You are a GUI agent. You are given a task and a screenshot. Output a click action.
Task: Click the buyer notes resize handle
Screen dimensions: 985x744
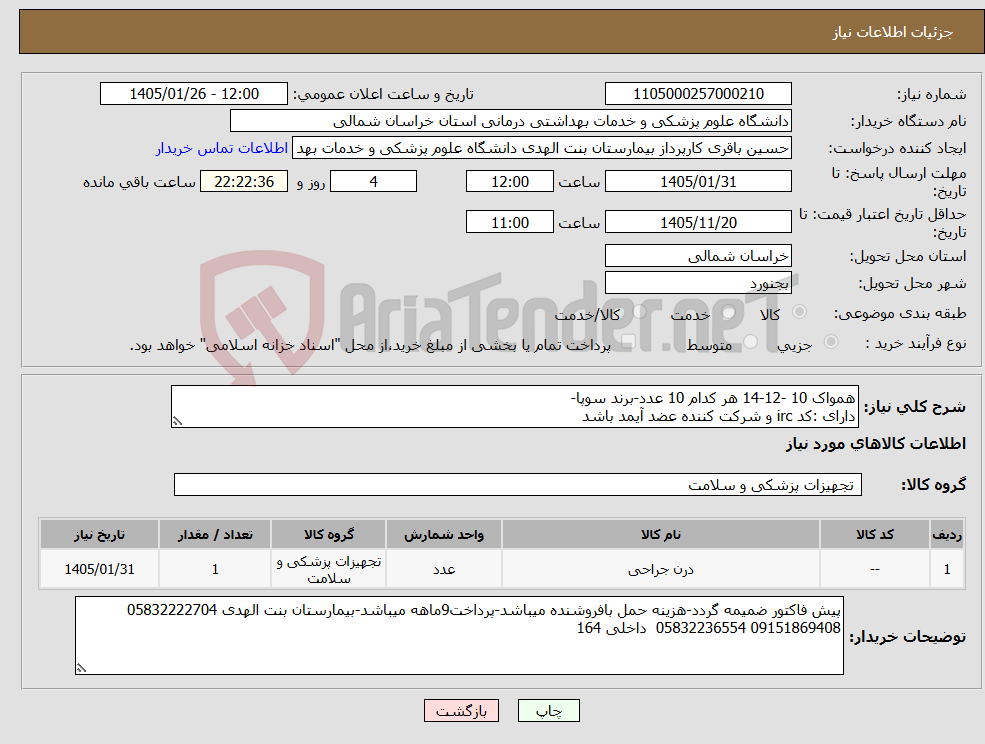pyautogui.click(x=81, y=668)
